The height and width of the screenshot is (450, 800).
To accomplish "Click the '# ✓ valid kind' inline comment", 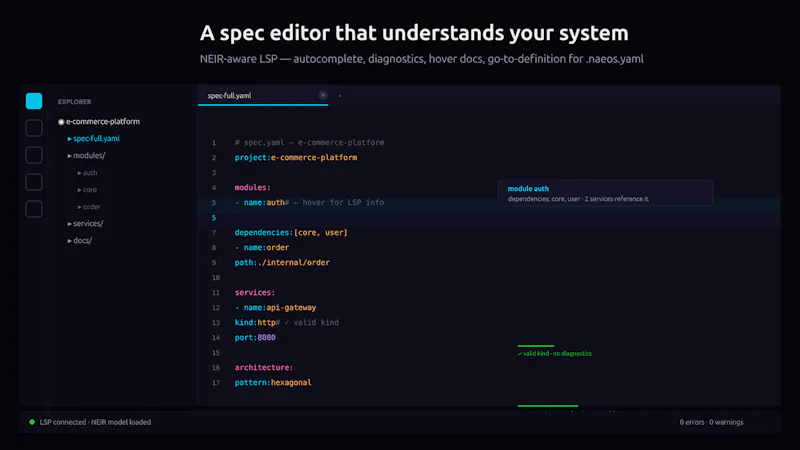I will click(307, 322).
